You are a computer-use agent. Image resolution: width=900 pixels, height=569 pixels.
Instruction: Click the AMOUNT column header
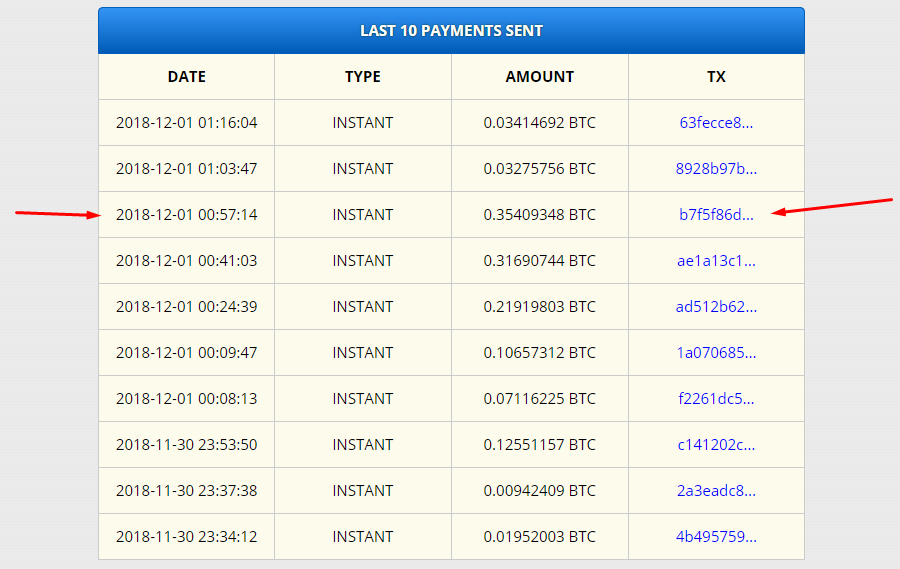click(540, 76)
